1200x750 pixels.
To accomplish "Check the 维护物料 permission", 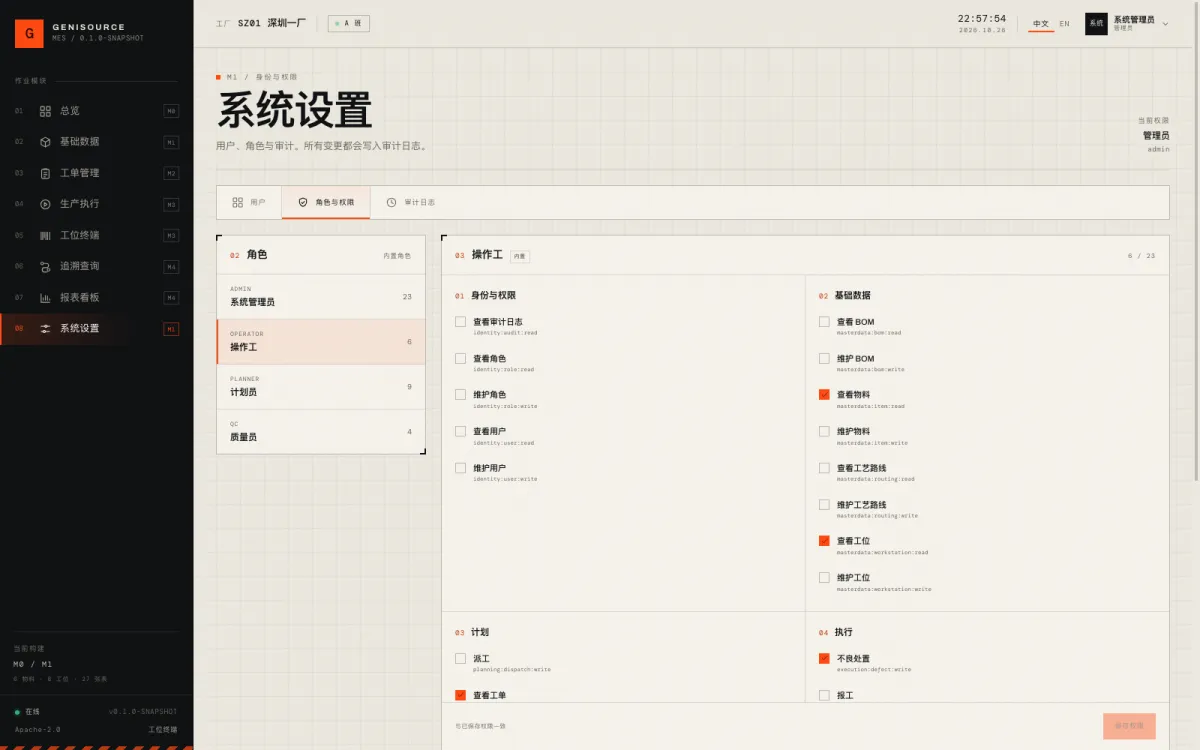I will coord(824,431).
